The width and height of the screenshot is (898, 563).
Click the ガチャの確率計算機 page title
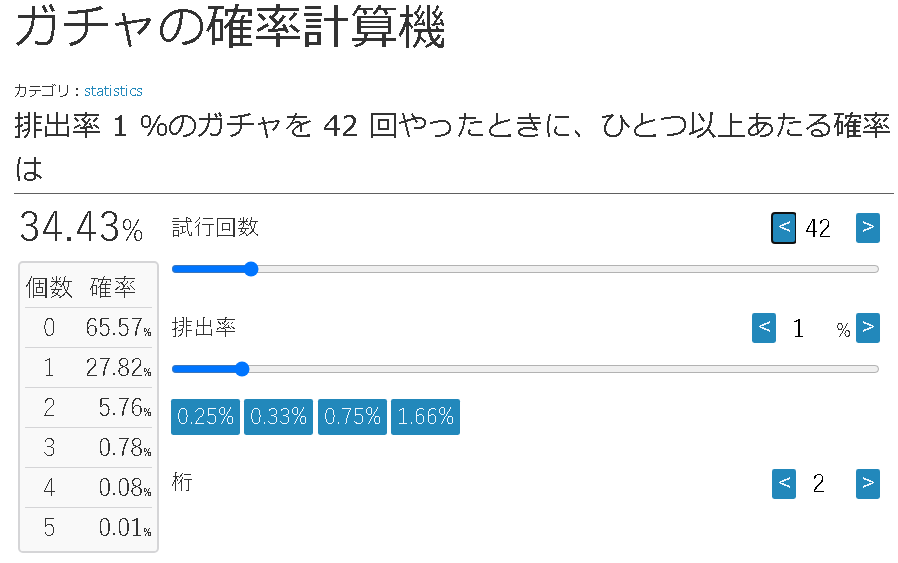pos(230,28)
